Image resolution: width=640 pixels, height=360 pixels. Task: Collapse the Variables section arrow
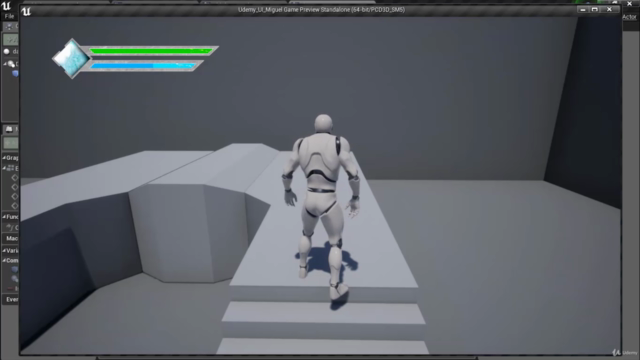point(4,250)
